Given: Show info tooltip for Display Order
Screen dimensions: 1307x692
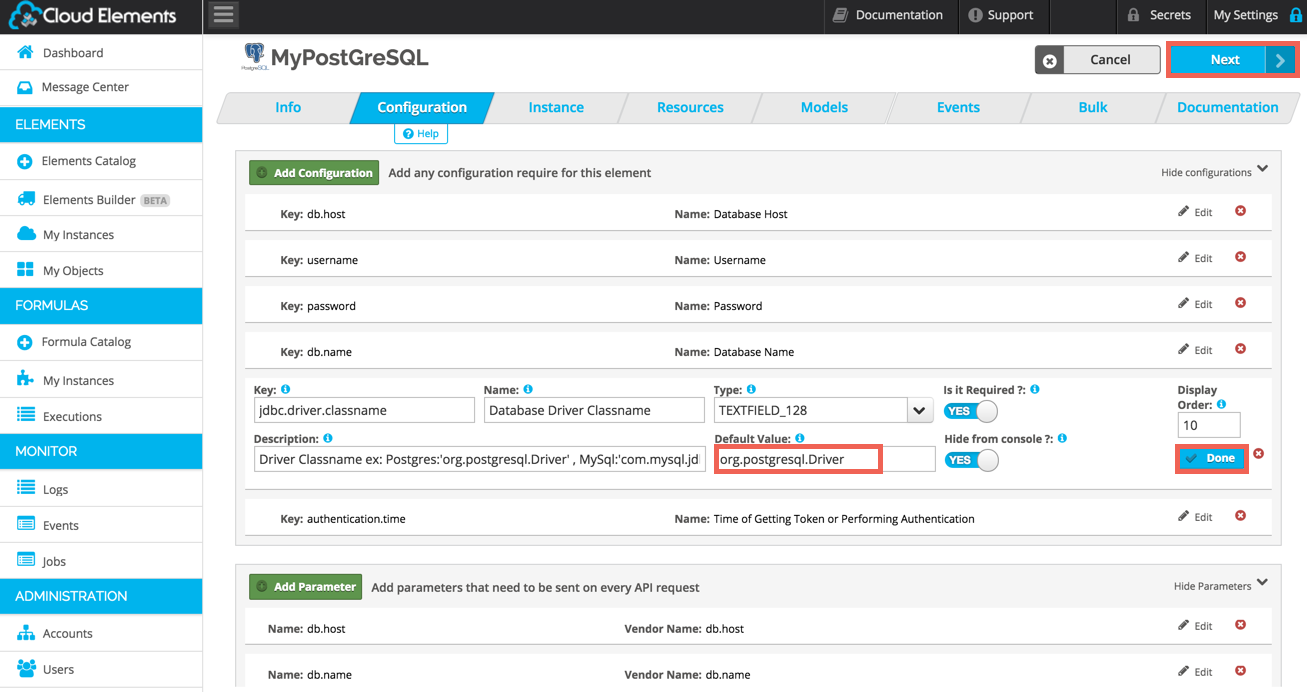Looking at the screenshot, I should point(1222,405).
